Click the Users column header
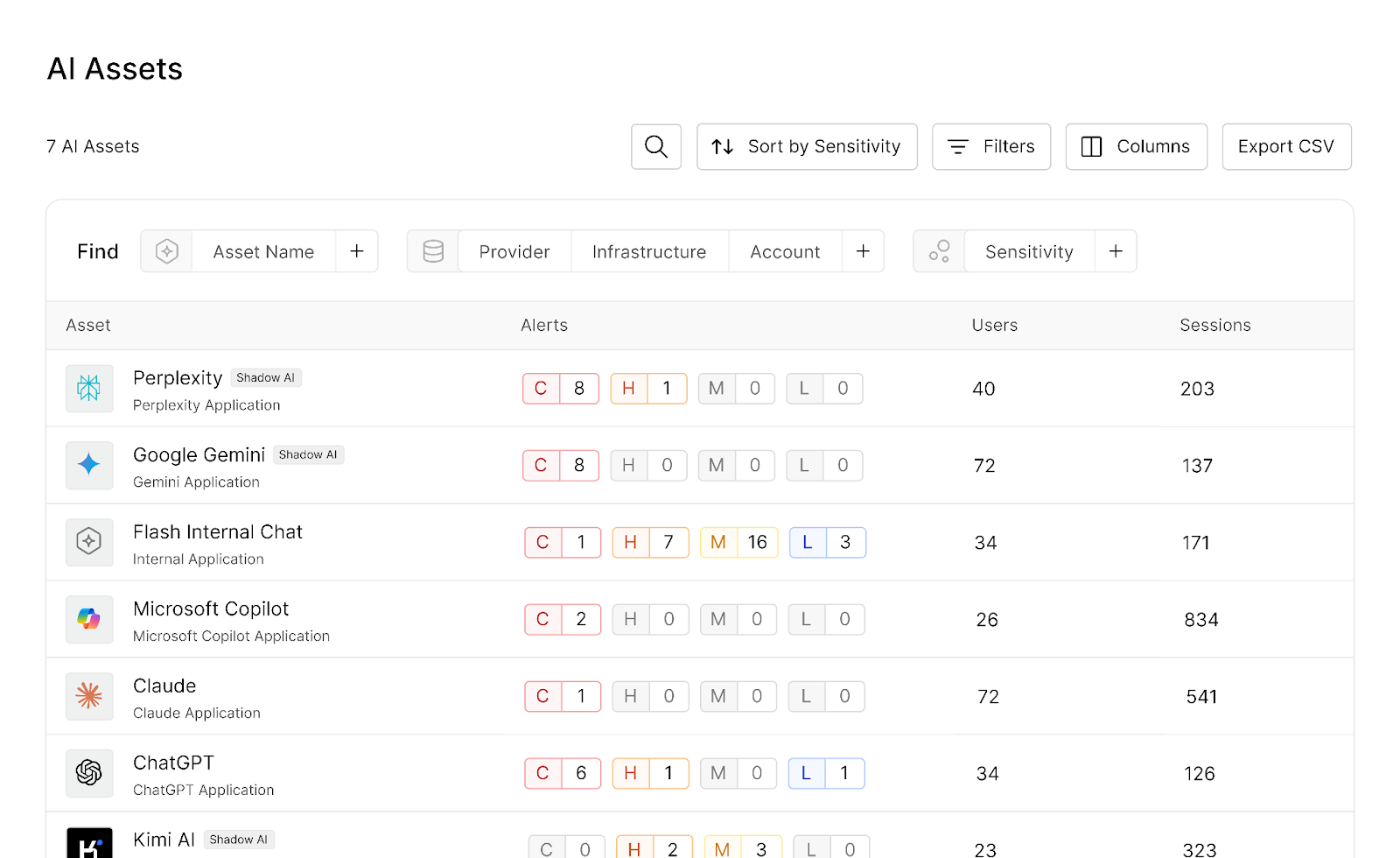Image resolution: width=1400 pixels, height=858 pixels. [995, 325]
